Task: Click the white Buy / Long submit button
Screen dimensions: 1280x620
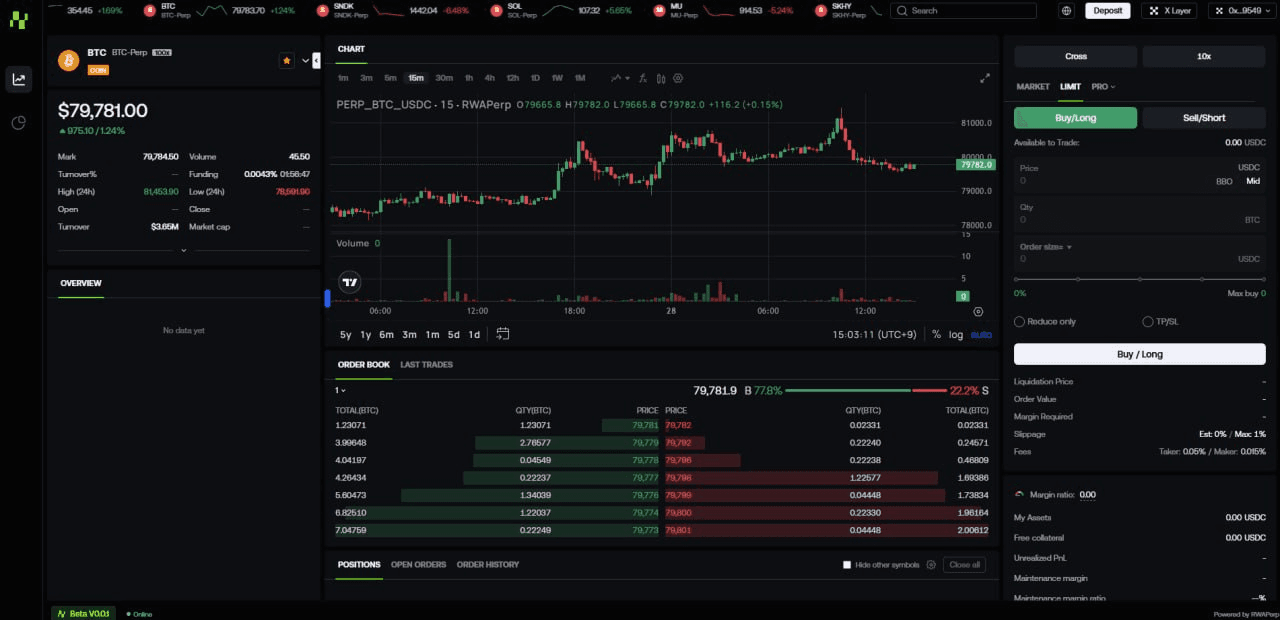Action: click(1140, 354)
